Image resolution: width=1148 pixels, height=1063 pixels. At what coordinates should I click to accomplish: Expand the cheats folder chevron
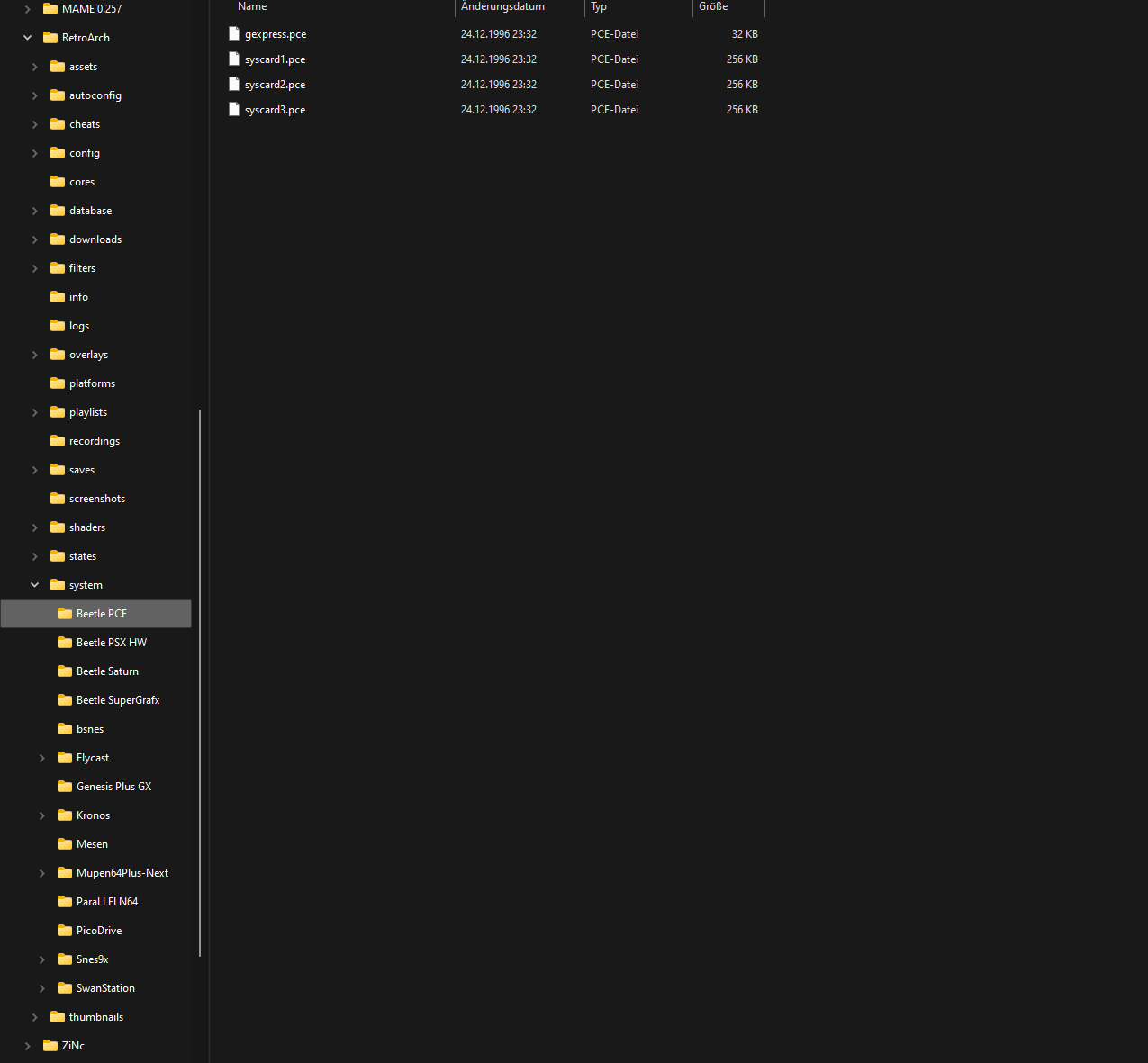click(x=34, y=124)
